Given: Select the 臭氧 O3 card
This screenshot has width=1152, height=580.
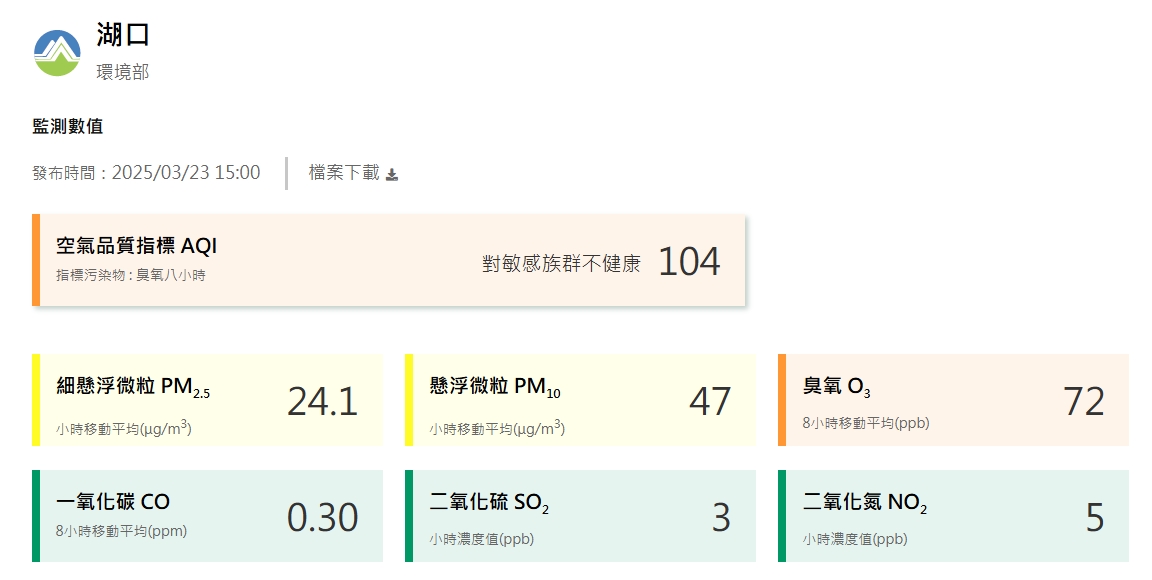Looking at the screenshot, I should [x=954, y=400].
